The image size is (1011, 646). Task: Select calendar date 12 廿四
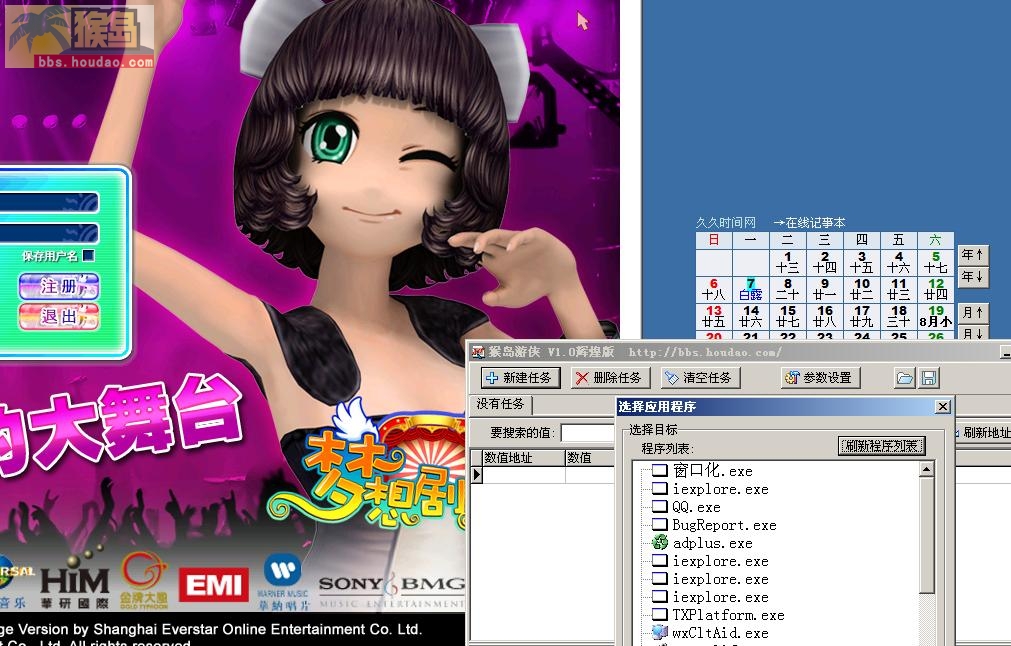pyautogui.click(x=936, y=289)
